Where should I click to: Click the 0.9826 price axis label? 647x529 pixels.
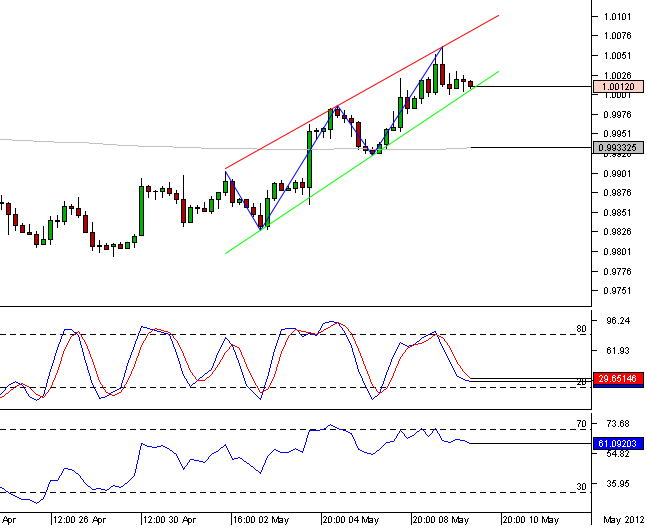[x=617, y=232]
